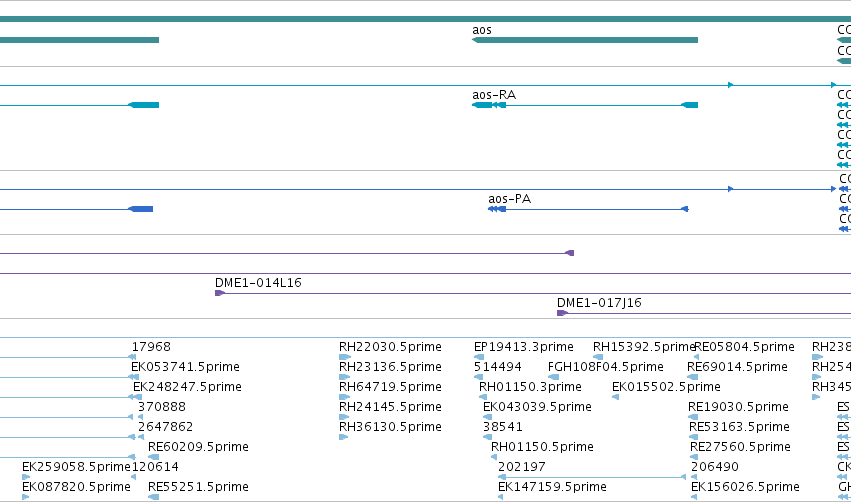
Task: Select the EK015502.5prime feature label
Action: [666, 387]
